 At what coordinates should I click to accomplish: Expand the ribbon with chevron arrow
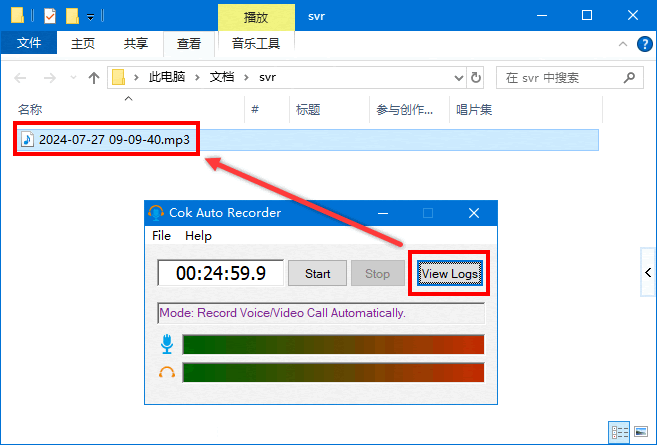[x=623, y=44]
